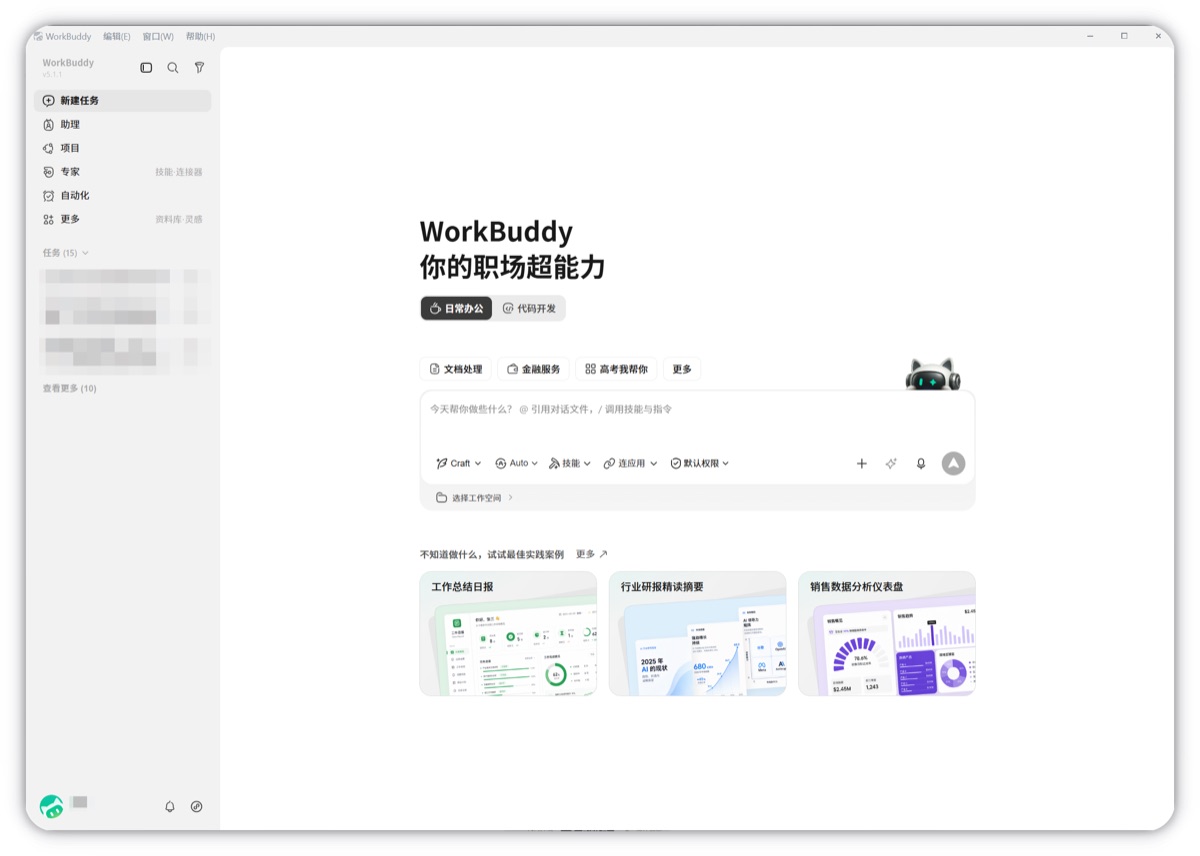Open notifications bell icon

(x=170, y=807)
